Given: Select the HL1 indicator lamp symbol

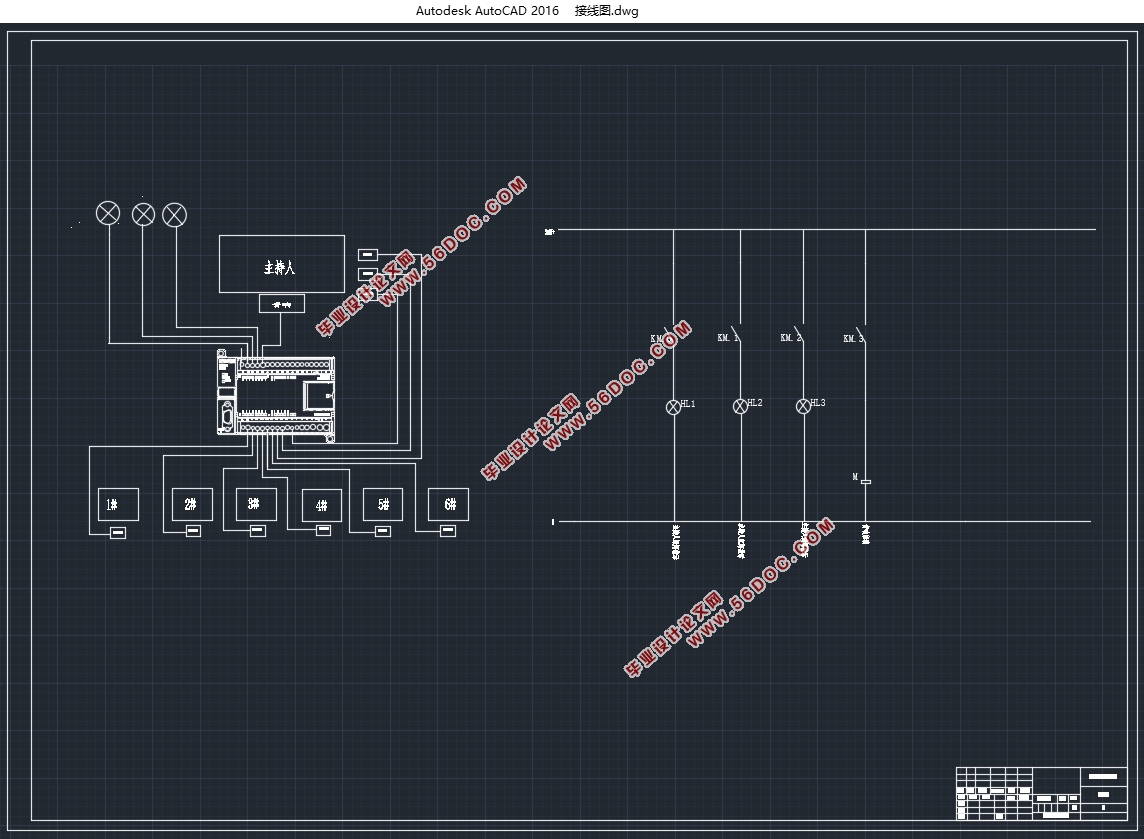Looking at the screenshot, I should pos(673,406).
